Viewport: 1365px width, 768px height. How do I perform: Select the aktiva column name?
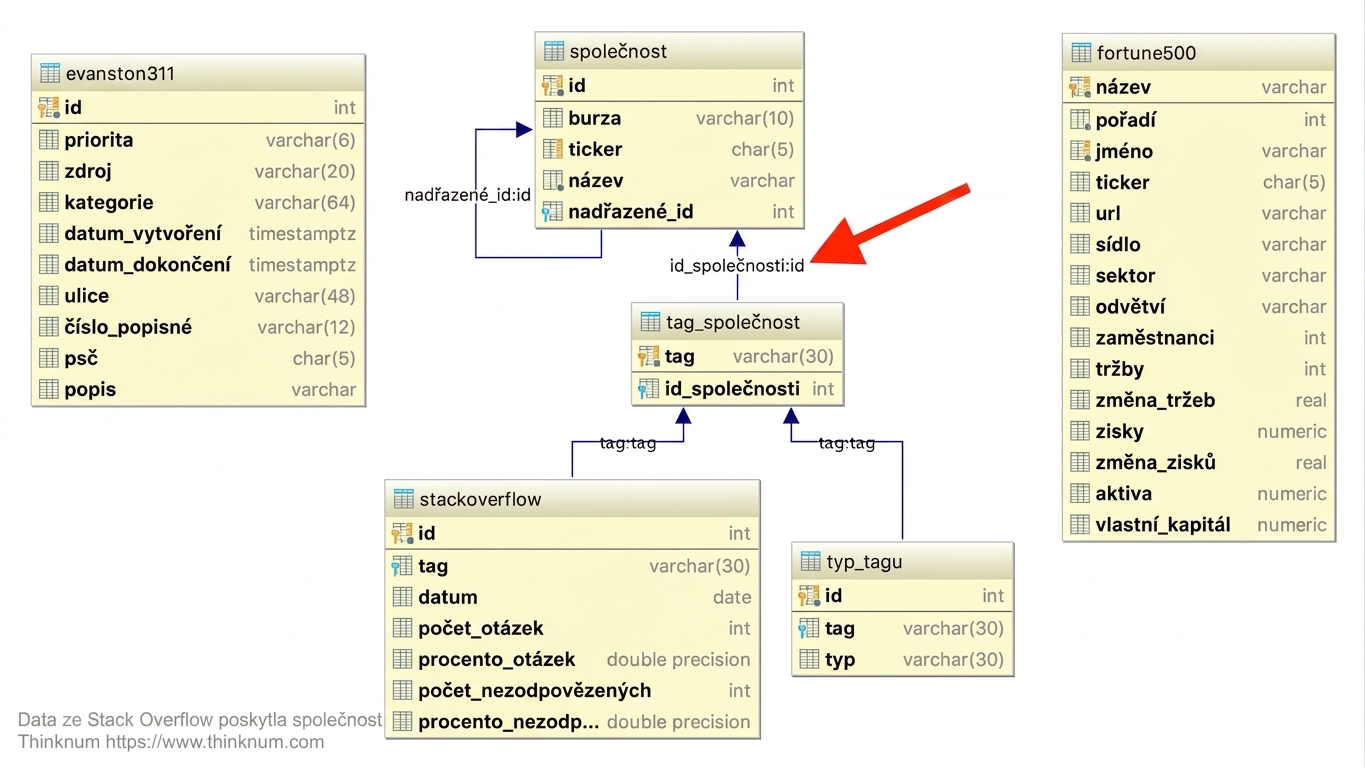(1123, 493)
